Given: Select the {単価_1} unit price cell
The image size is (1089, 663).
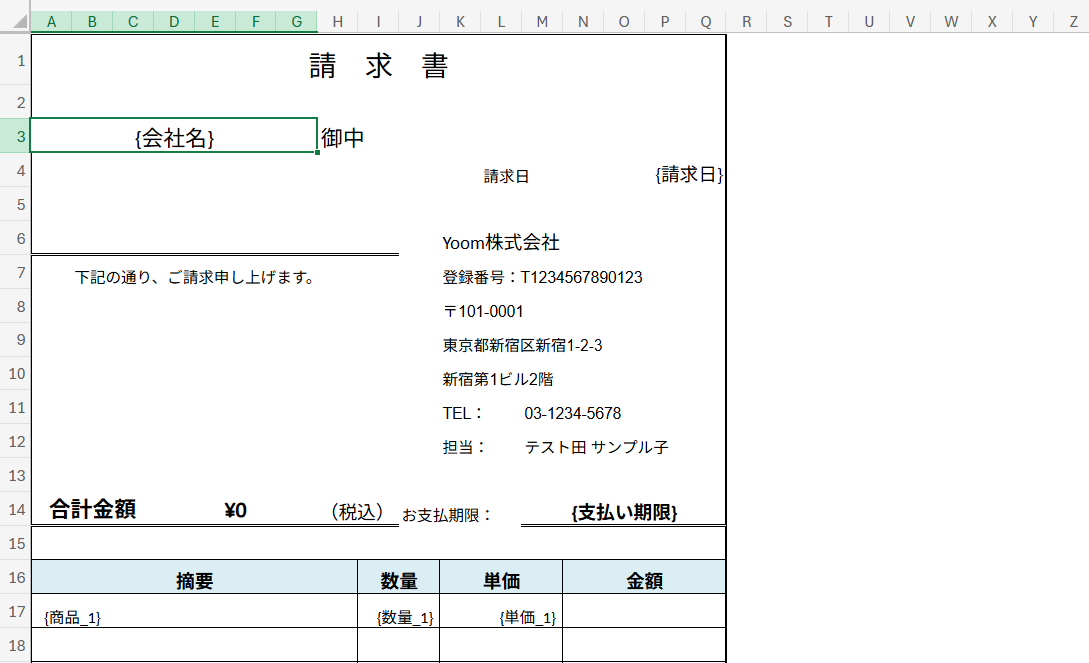Looking at the screenshot, I should [x=527, y=618].
